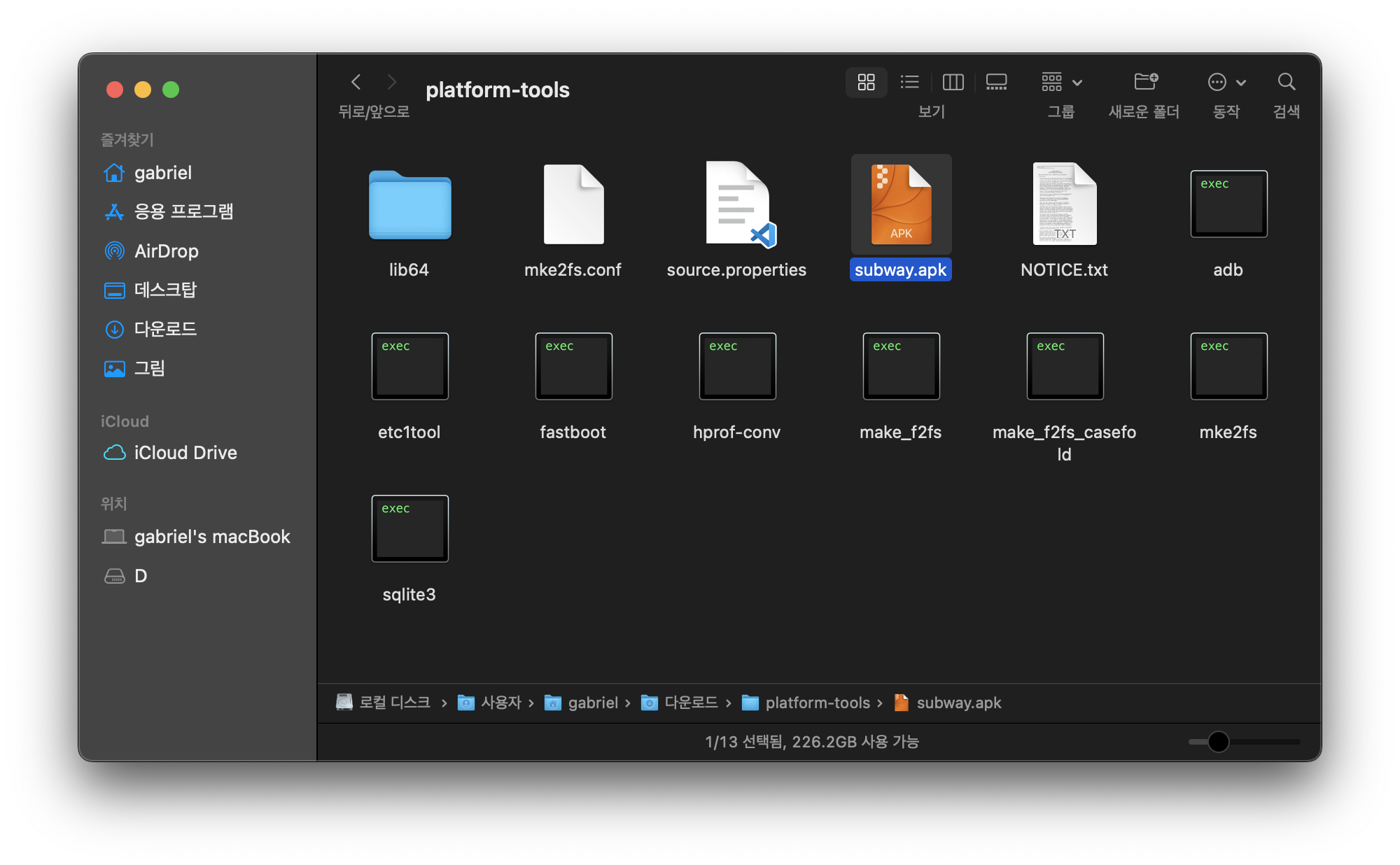Click gabriel in the path bar
Image resolution: width=1400 pixels, height=865 pixels.
tap(592, 703)
